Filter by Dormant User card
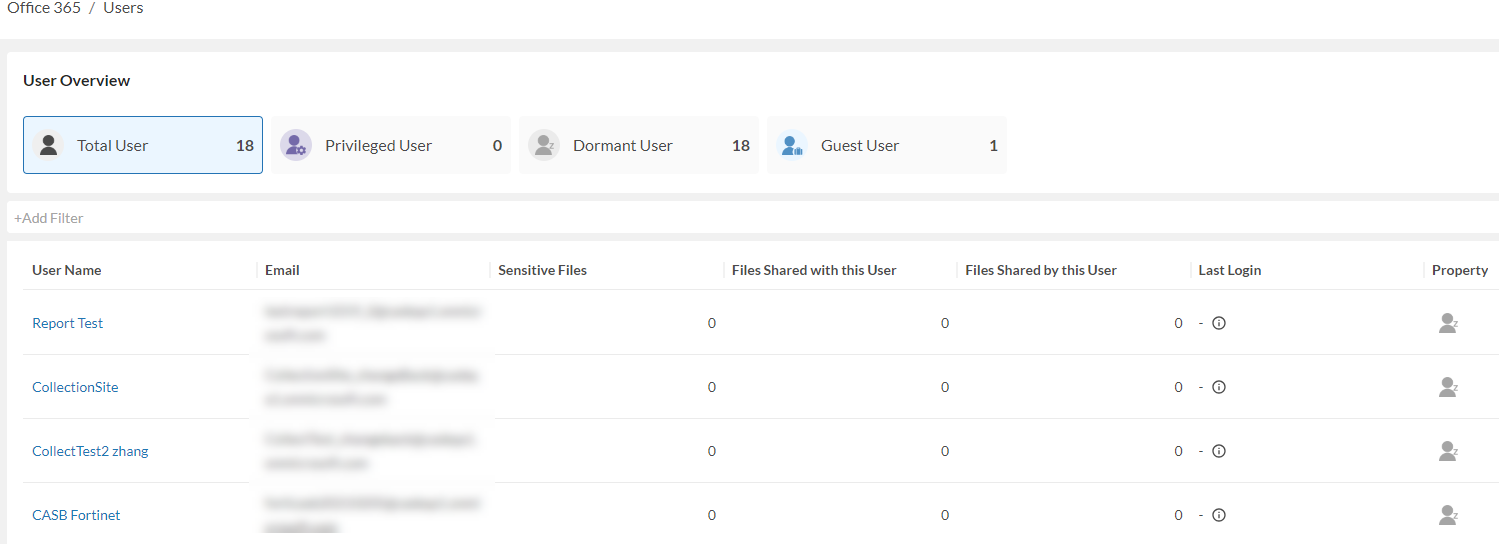Viewport: 1499px width, 544px height. [x=638, y=145]
